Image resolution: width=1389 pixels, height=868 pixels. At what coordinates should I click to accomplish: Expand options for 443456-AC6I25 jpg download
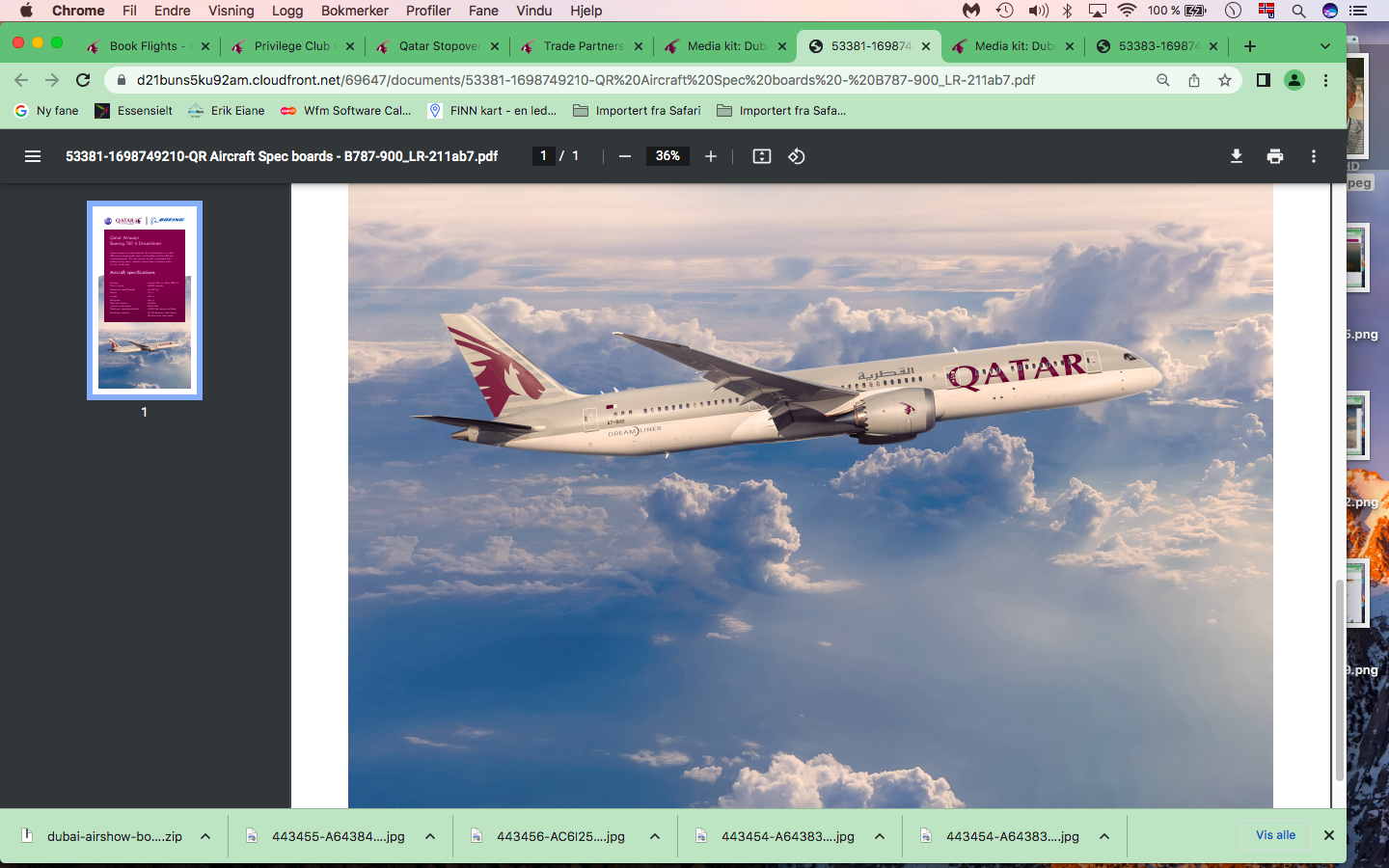655,836
